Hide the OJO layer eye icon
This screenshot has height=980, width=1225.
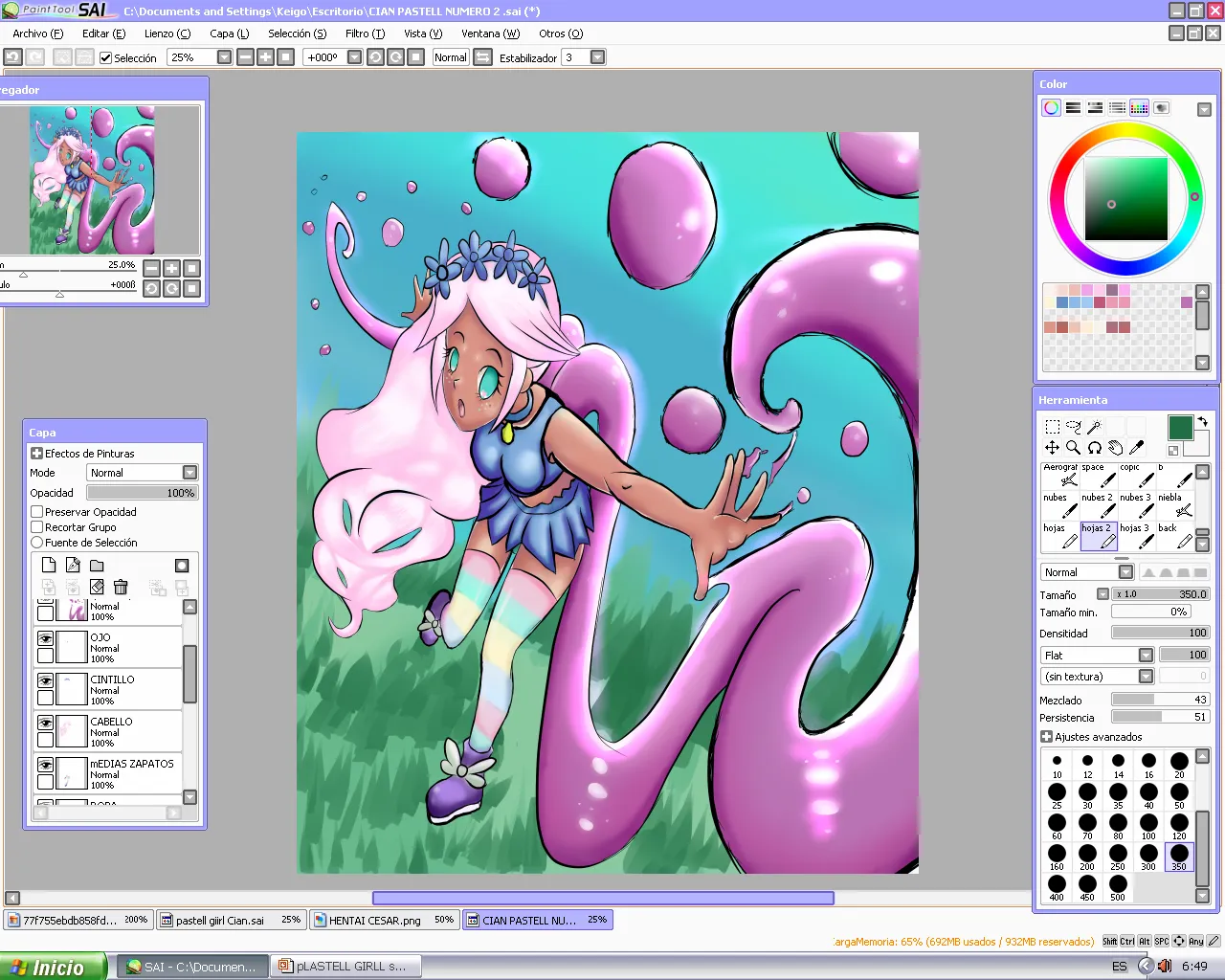(45, 637)
